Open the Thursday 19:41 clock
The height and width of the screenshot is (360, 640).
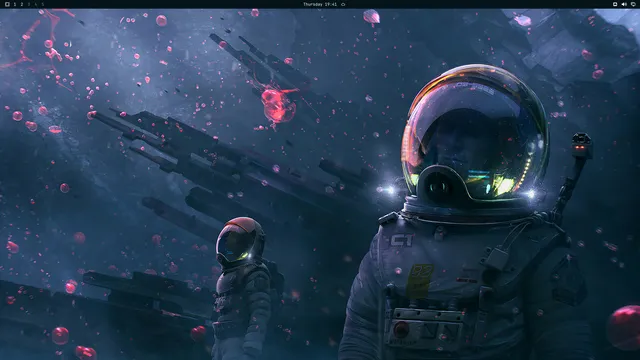pos(320,4)
